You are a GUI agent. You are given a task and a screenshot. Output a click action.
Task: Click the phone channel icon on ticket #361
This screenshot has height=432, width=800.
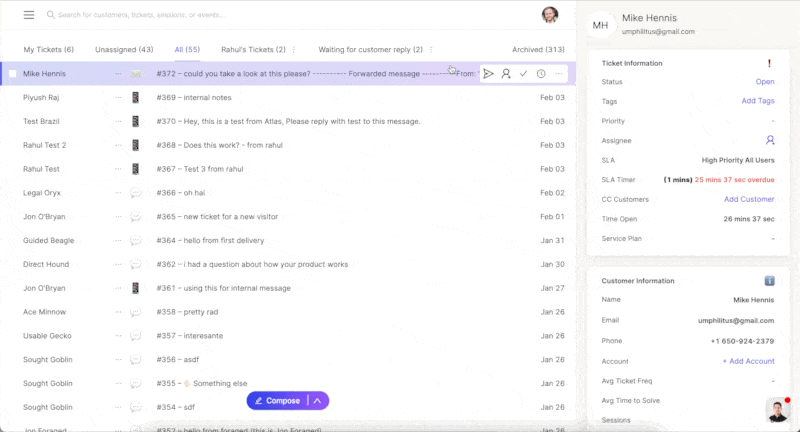point(135,288)
